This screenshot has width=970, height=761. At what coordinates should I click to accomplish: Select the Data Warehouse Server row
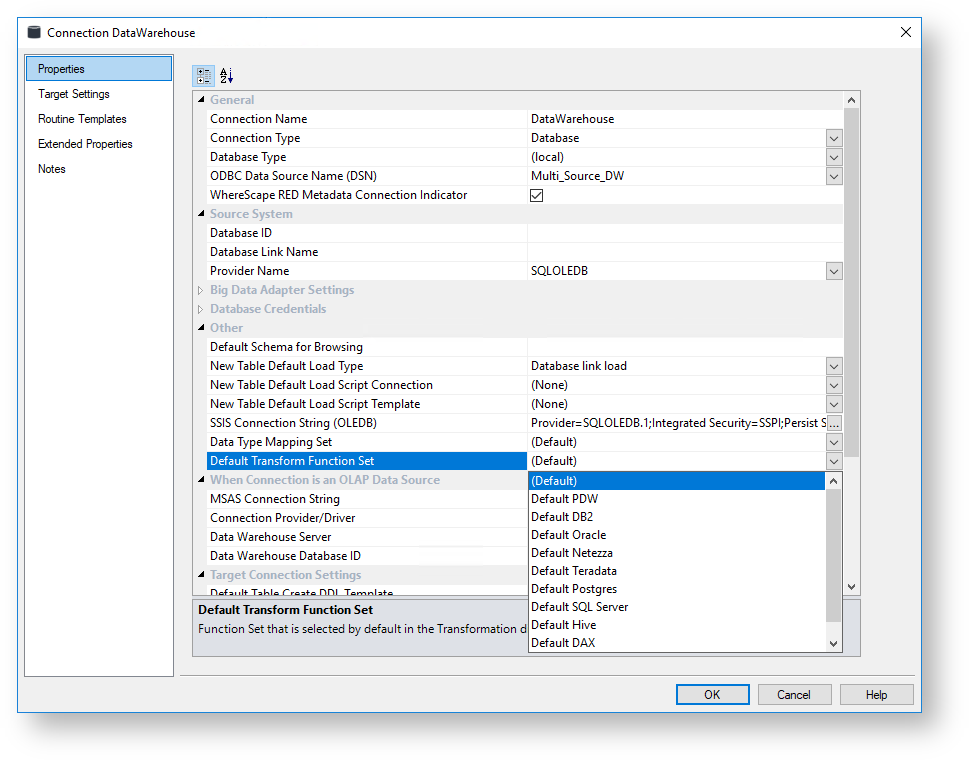tap(367, 537)
